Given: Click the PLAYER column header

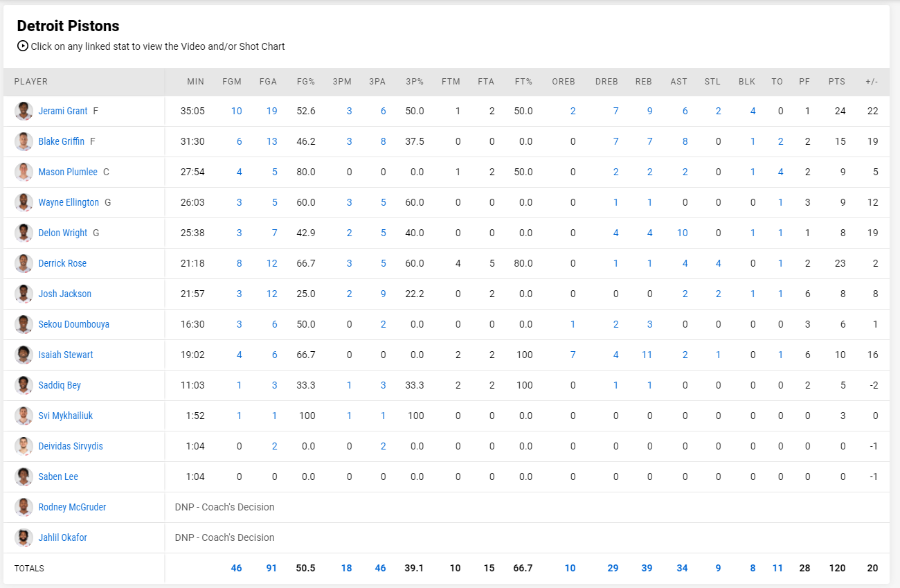Looking at the screenshot, I should pos(31,82).
